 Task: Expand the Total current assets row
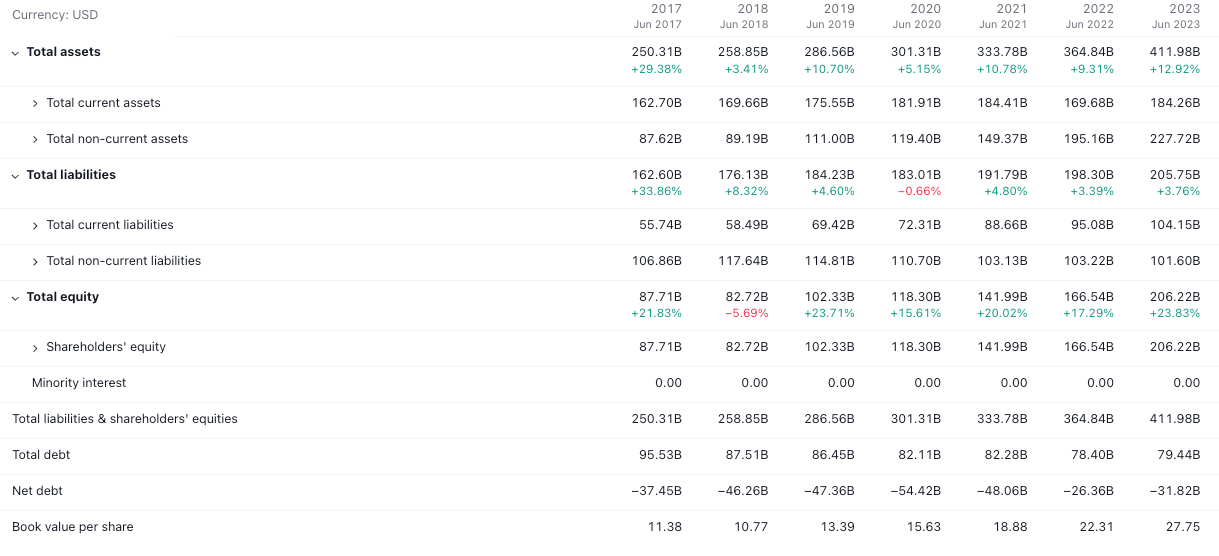pos(35,103)
